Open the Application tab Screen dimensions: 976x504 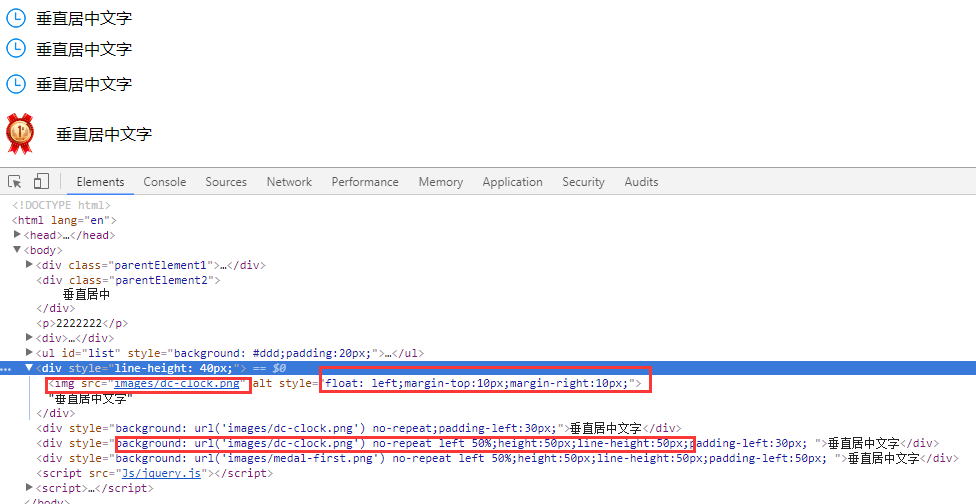[512, 182]
